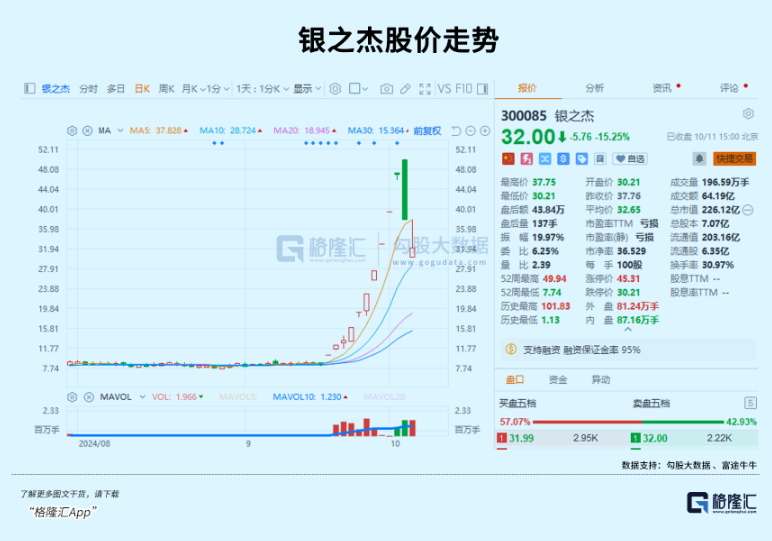Click the 57.07% buy-sell ratio bar
This screenshot has width=772, height=541.
[628, 422]
